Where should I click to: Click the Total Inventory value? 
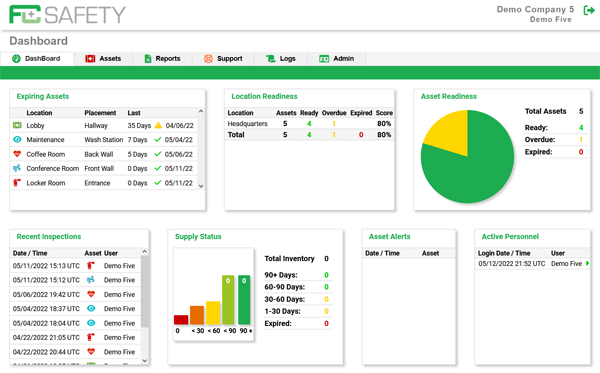[x=326, y=259]
